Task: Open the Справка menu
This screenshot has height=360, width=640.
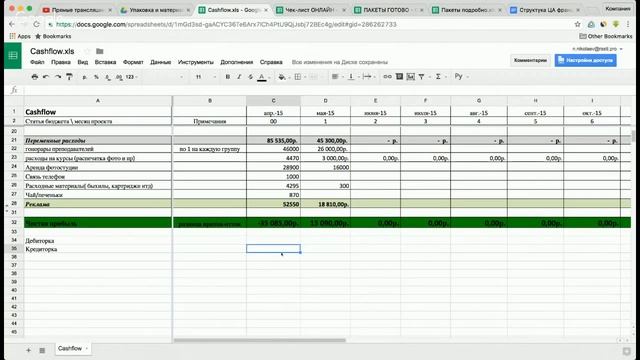Action: [271, 62]
